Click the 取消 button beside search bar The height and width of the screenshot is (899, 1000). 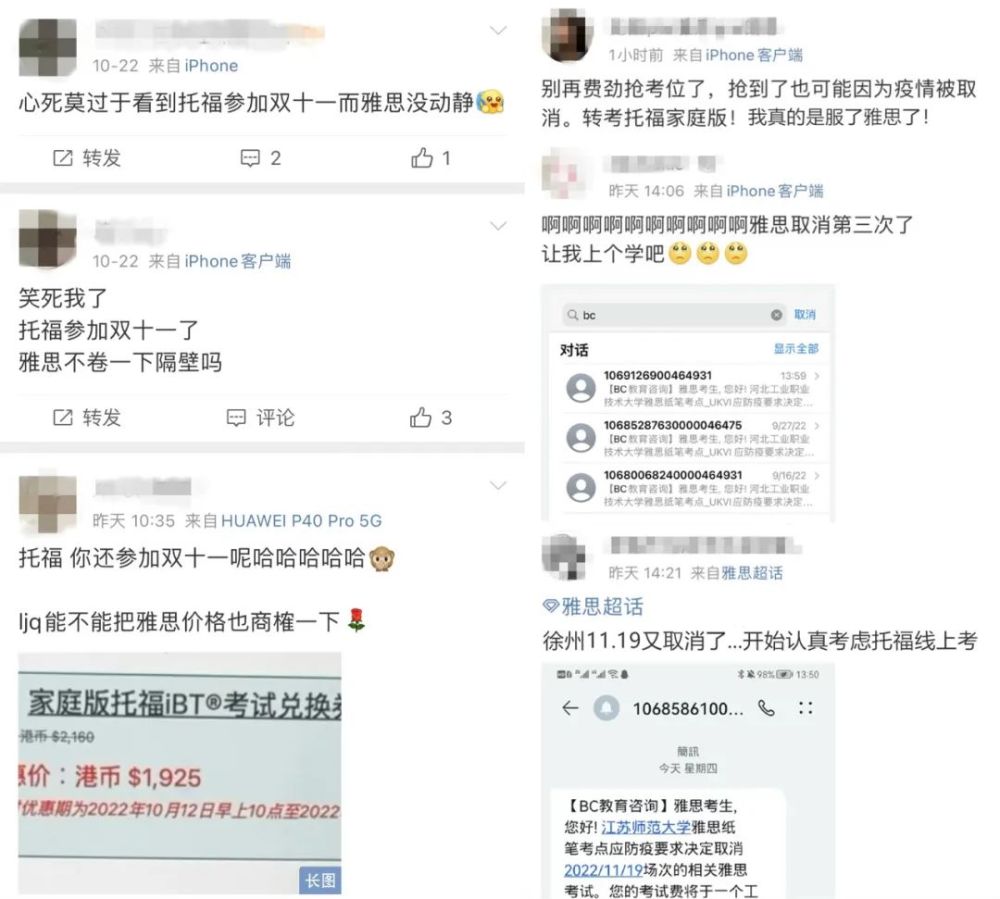click(x=805, y=314)
